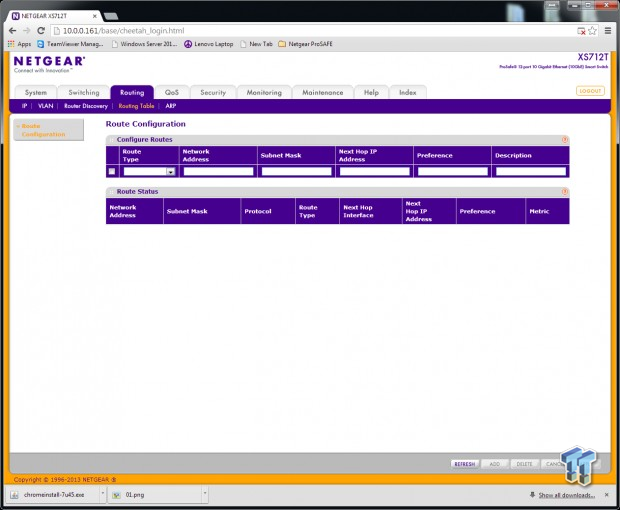Click blocked popup icon in address bar

(581, 31)
